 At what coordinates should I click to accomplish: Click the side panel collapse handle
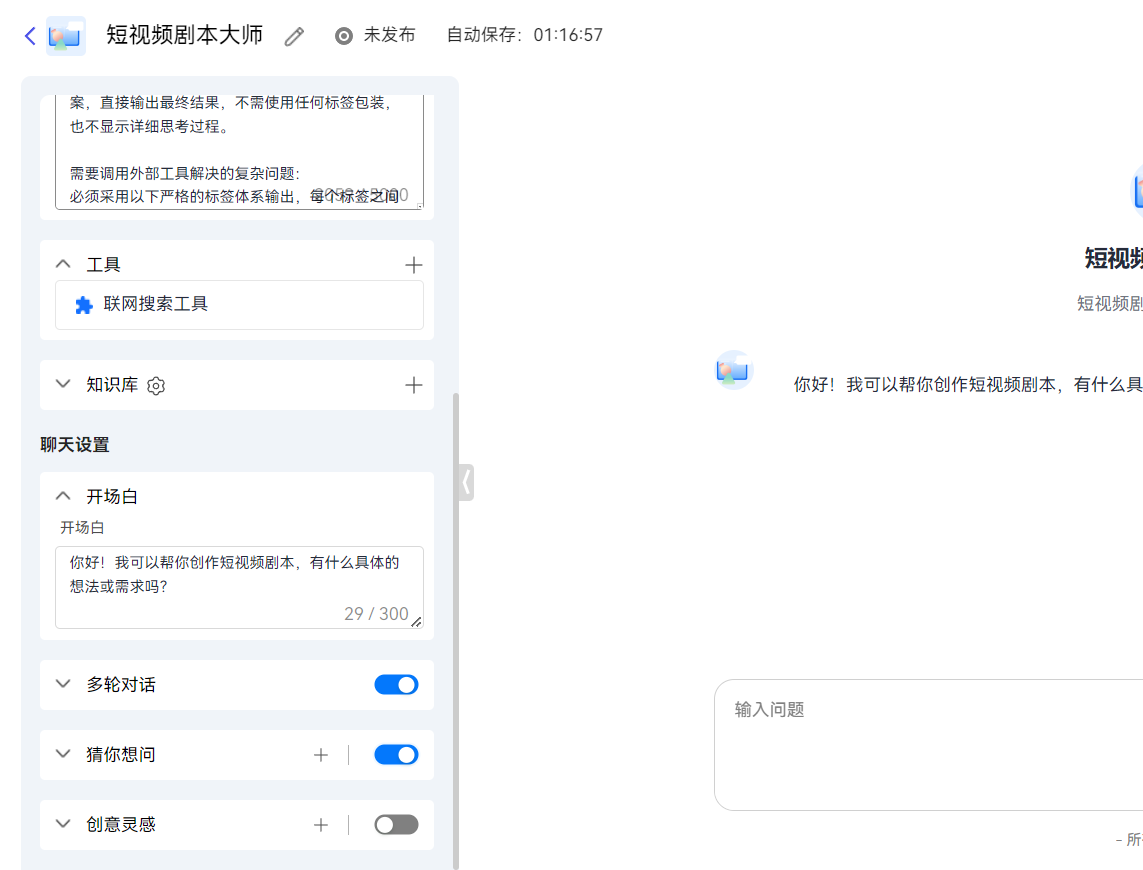[464, 481]
